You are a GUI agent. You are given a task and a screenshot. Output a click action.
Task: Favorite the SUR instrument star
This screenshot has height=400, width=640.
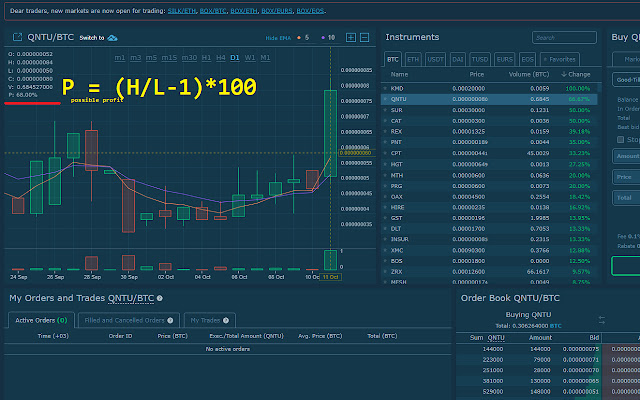(385, 110)
